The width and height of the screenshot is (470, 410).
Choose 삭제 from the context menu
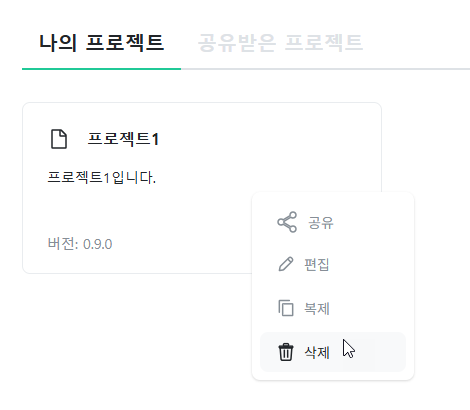tap(317, 352)
